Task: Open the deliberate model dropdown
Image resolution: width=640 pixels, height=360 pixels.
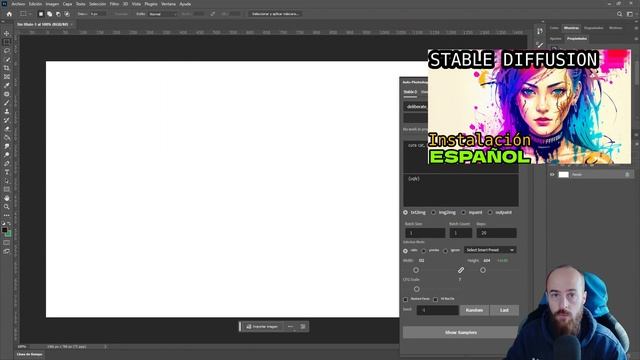Action: coord(416,107)
